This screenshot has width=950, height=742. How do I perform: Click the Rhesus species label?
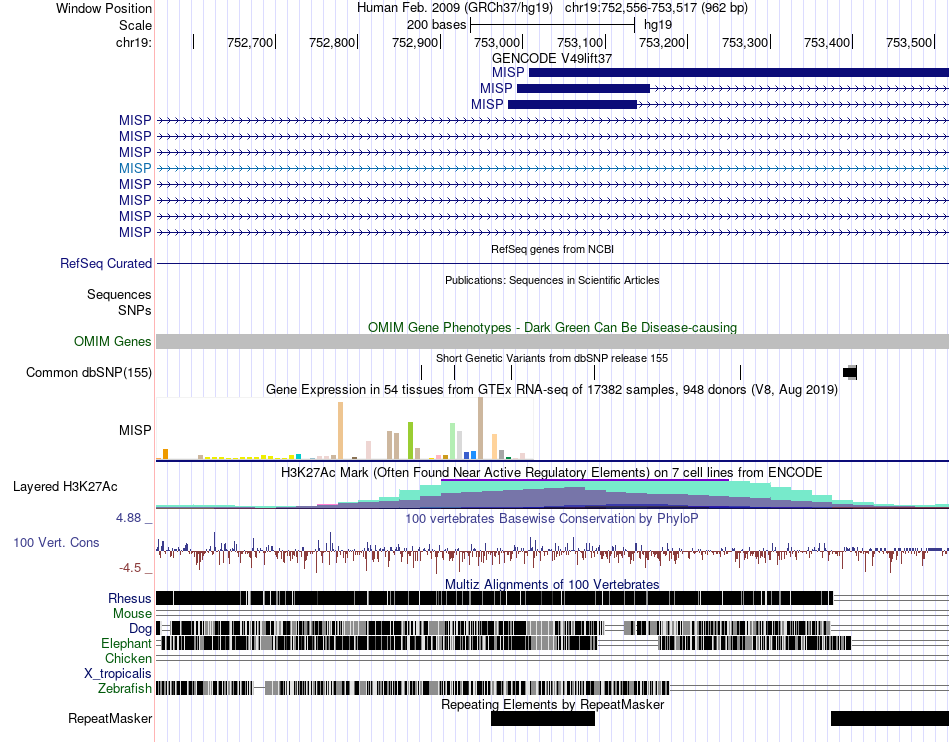130,598
